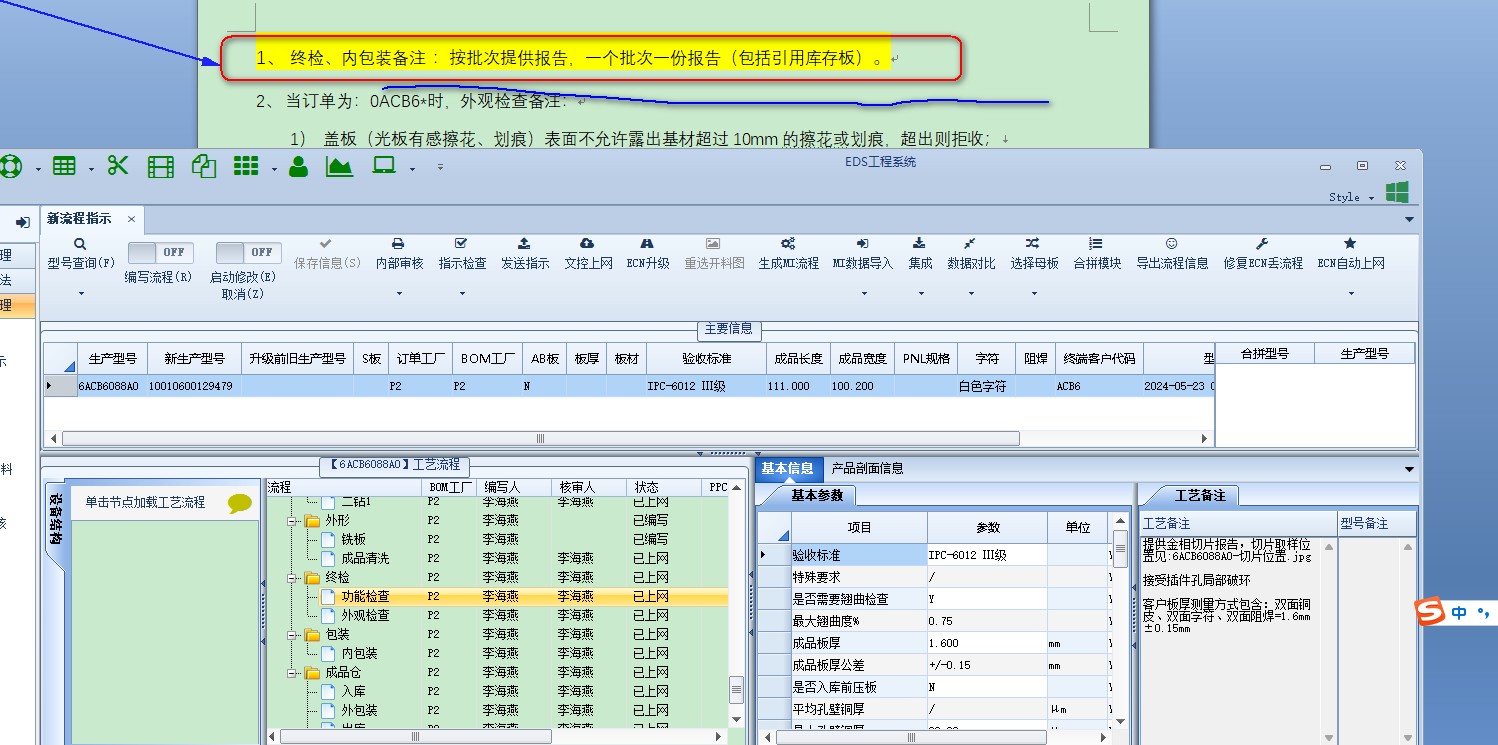This screenshot has height=745, width=1498.
Task: Click the main info table horizontal scrollbar
Action: (x=540, y=438)
